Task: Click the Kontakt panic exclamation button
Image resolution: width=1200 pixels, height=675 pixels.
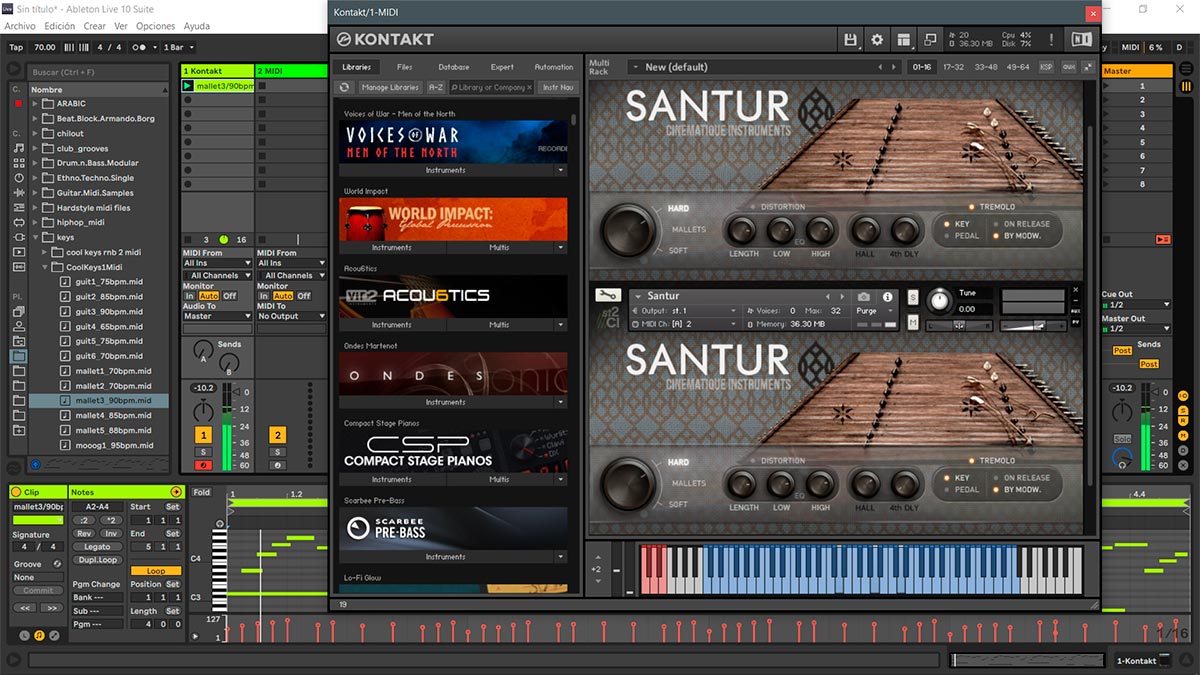Action: [x=1052, y=40]
